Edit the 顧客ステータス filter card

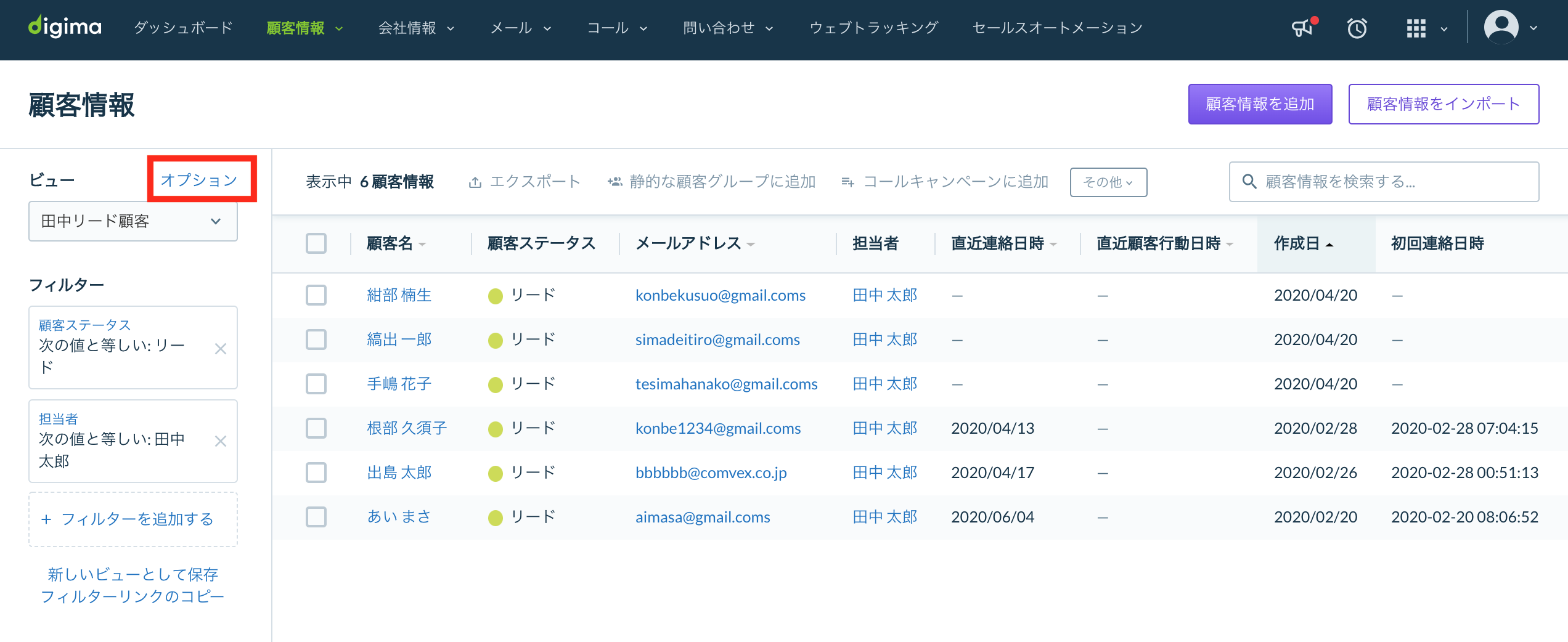(133, 347)
